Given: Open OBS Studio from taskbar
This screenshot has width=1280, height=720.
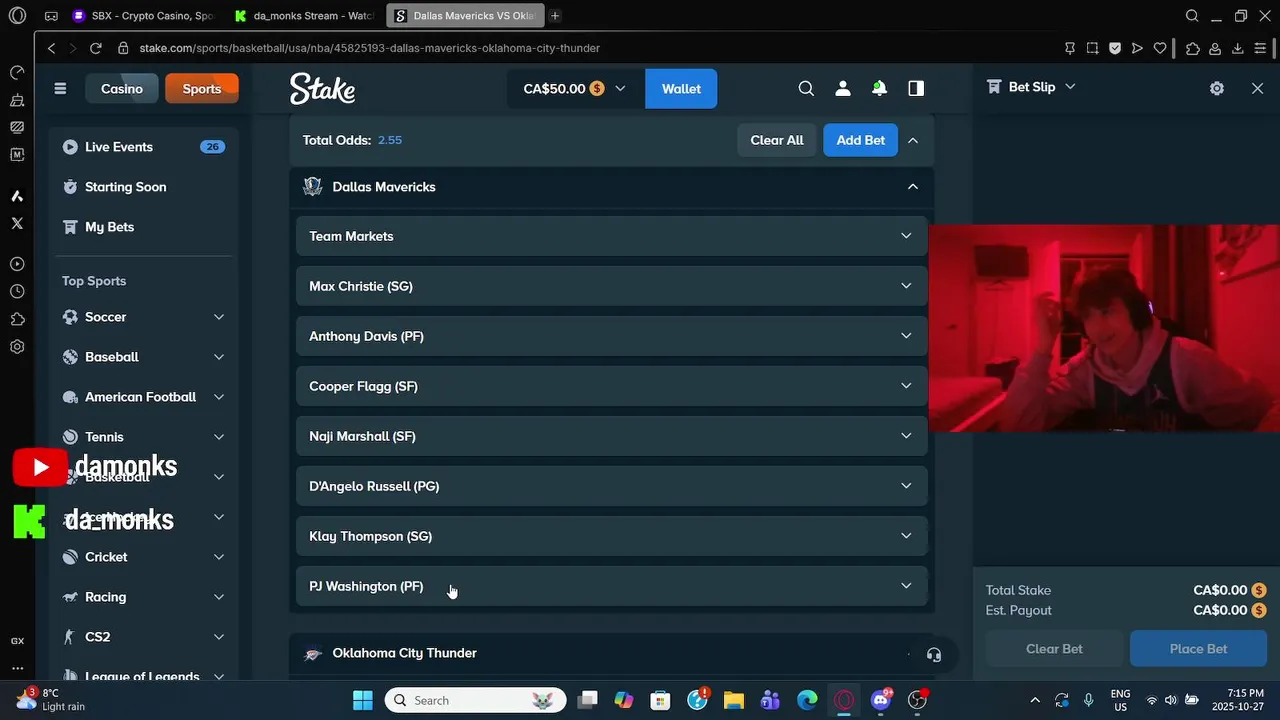Looking at the screenshot, I should pos(917,700).
